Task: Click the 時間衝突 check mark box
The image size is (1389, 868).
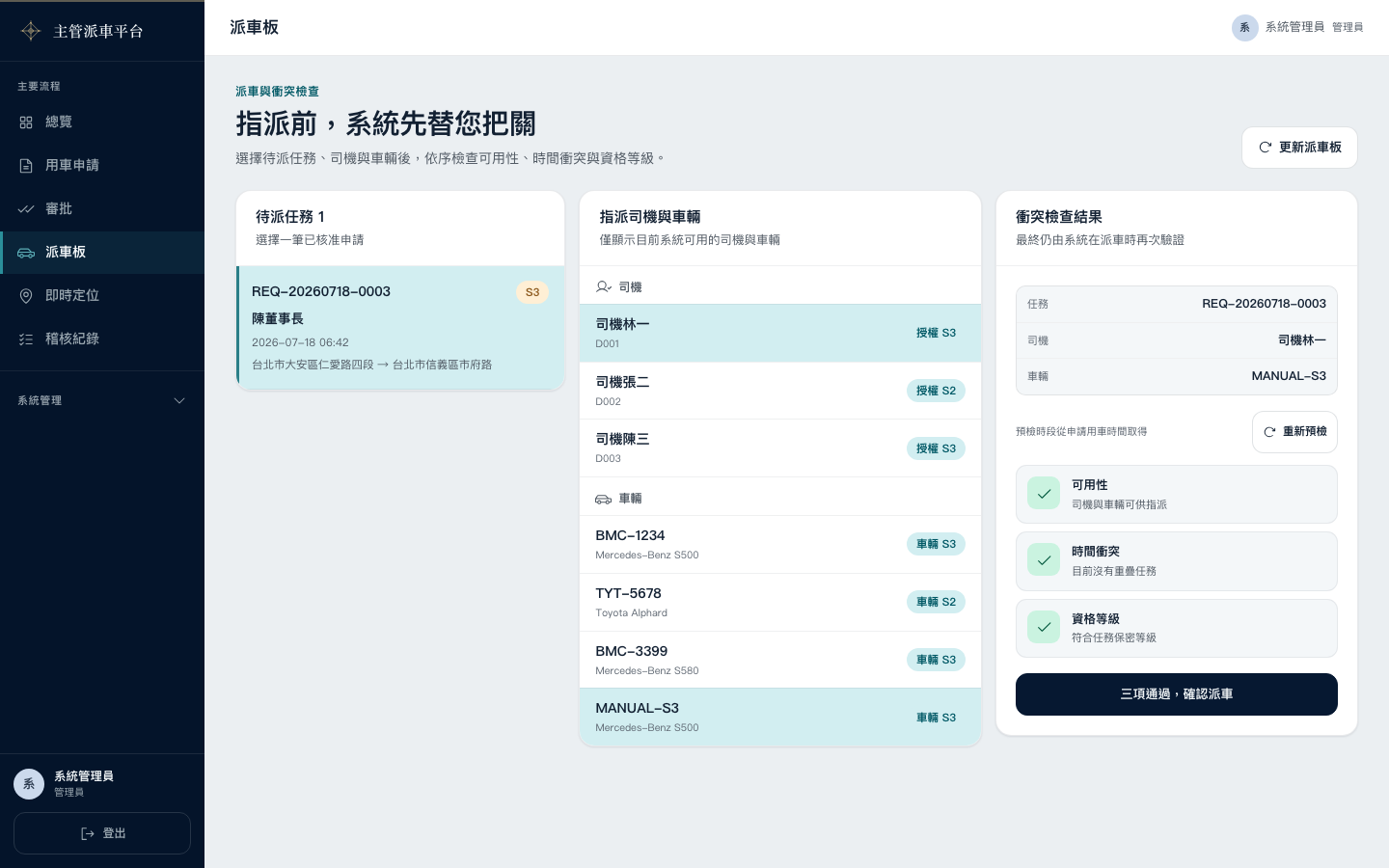Action: pos(1044,560)
